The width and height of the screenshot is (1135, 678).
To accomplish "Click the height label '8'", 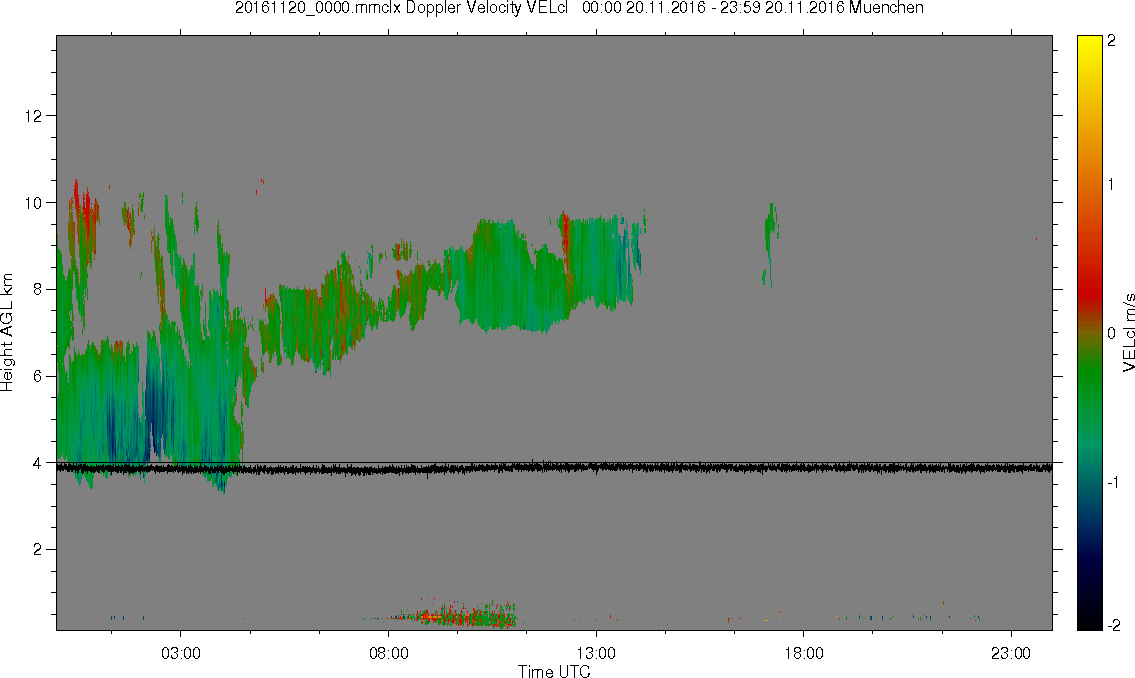I will [x=38, y=289].
